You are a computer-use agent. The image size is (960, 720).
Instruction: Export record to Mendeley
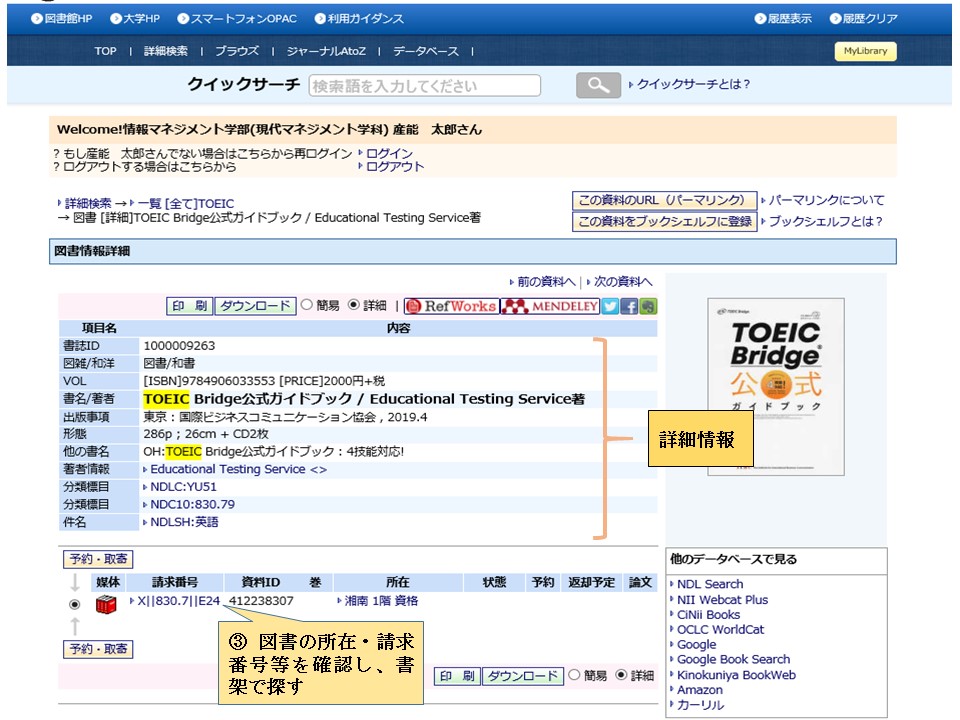[x=550, y=306]
